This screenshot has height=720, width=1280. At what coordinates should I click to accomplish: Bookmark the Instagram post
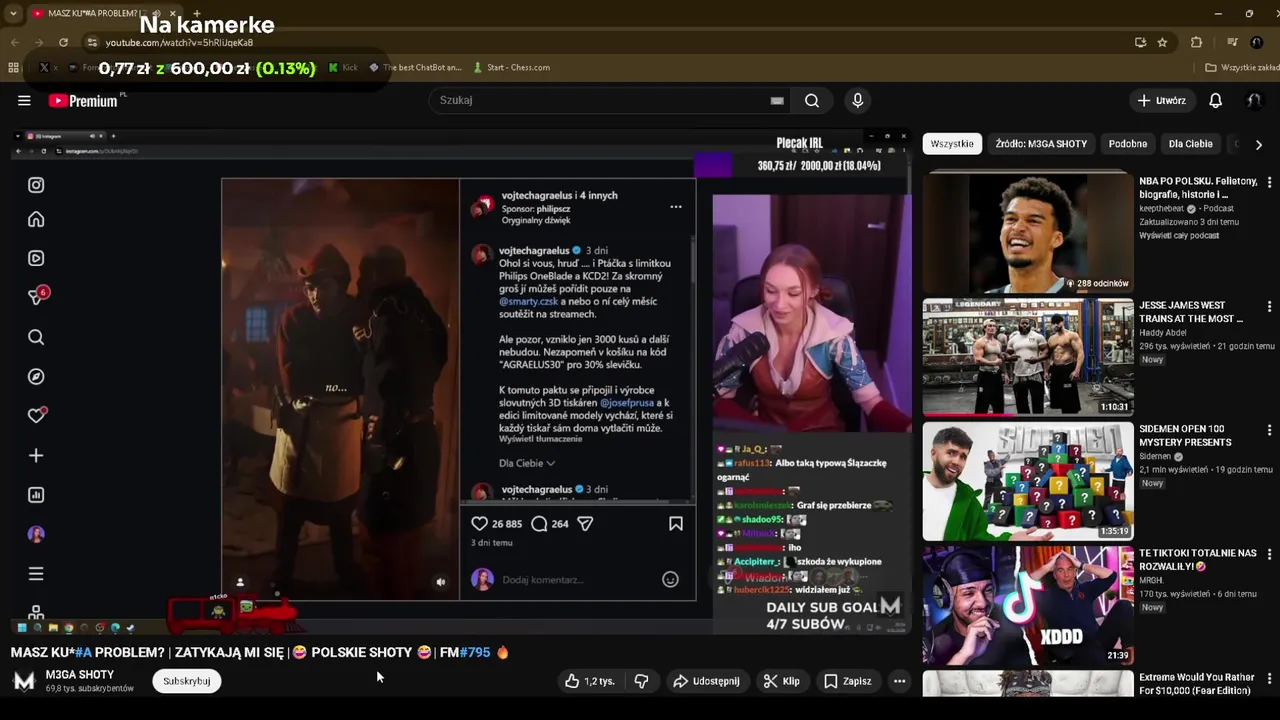tap(676, 523)
